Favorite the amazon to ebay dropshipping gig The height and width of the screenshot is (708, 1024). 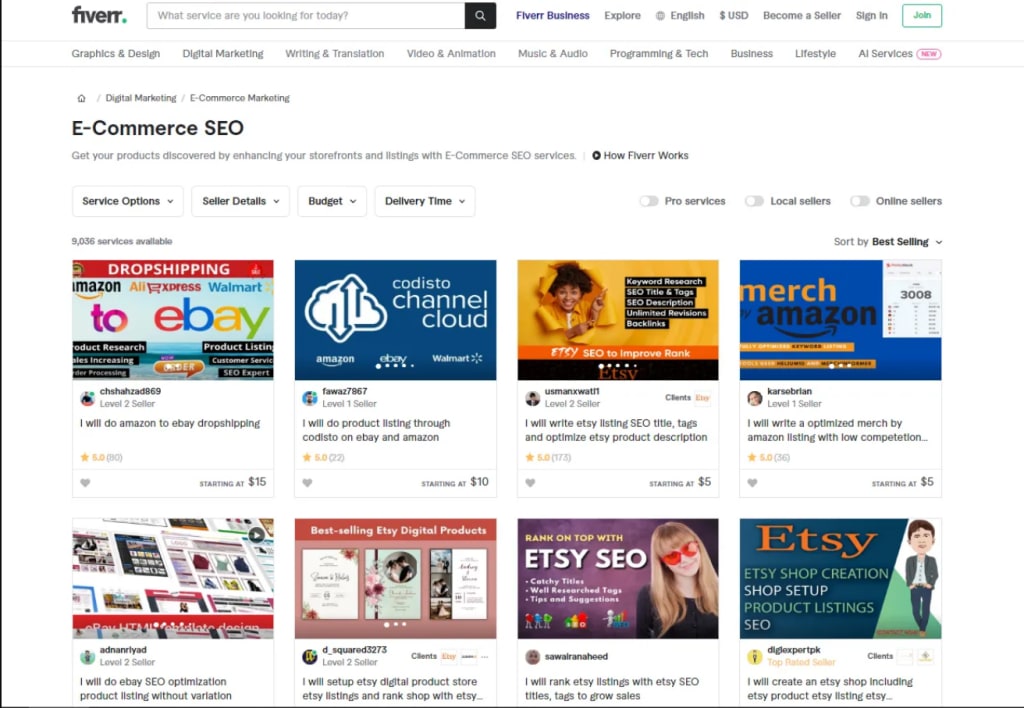pos(85,483)
